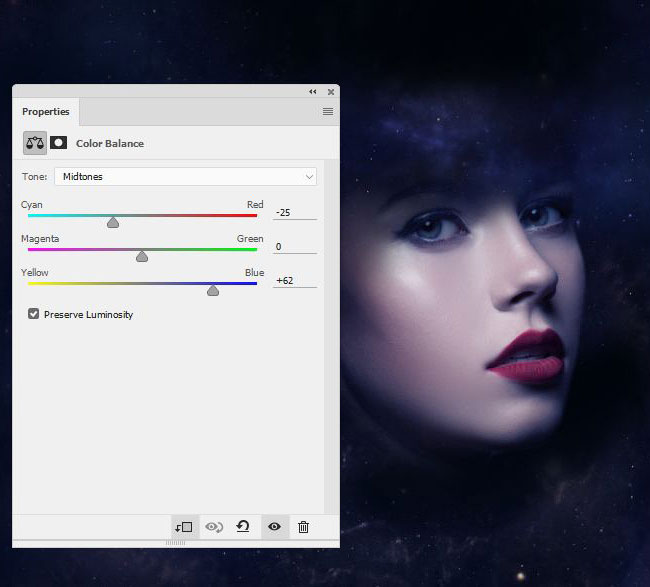650x587 pixels.
Task: Delete this adjustment layer trash icon
Action: (x=303, y=527)
